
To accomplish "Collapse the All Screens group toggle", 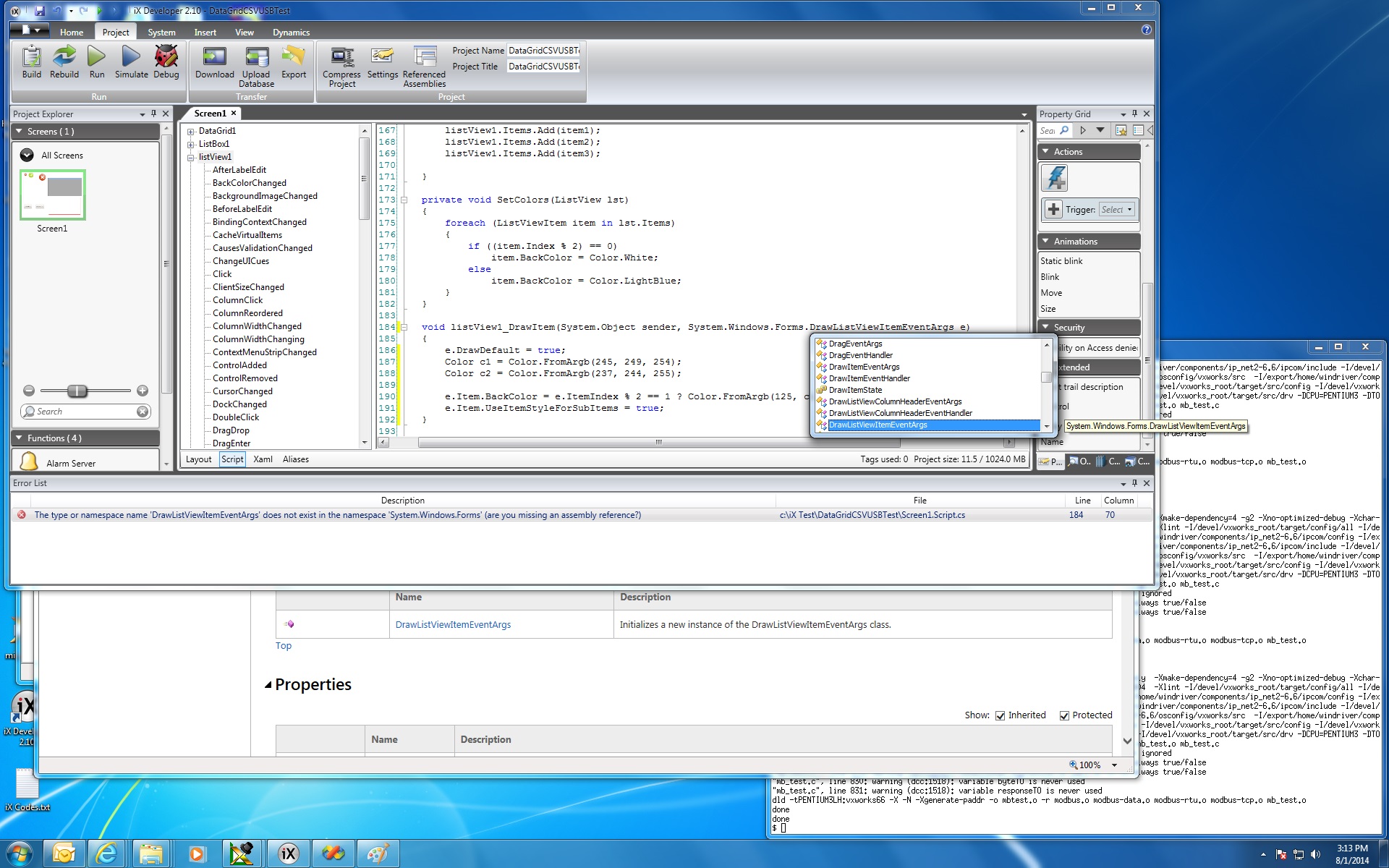I will pyautogui.click(x=27, y=155).
